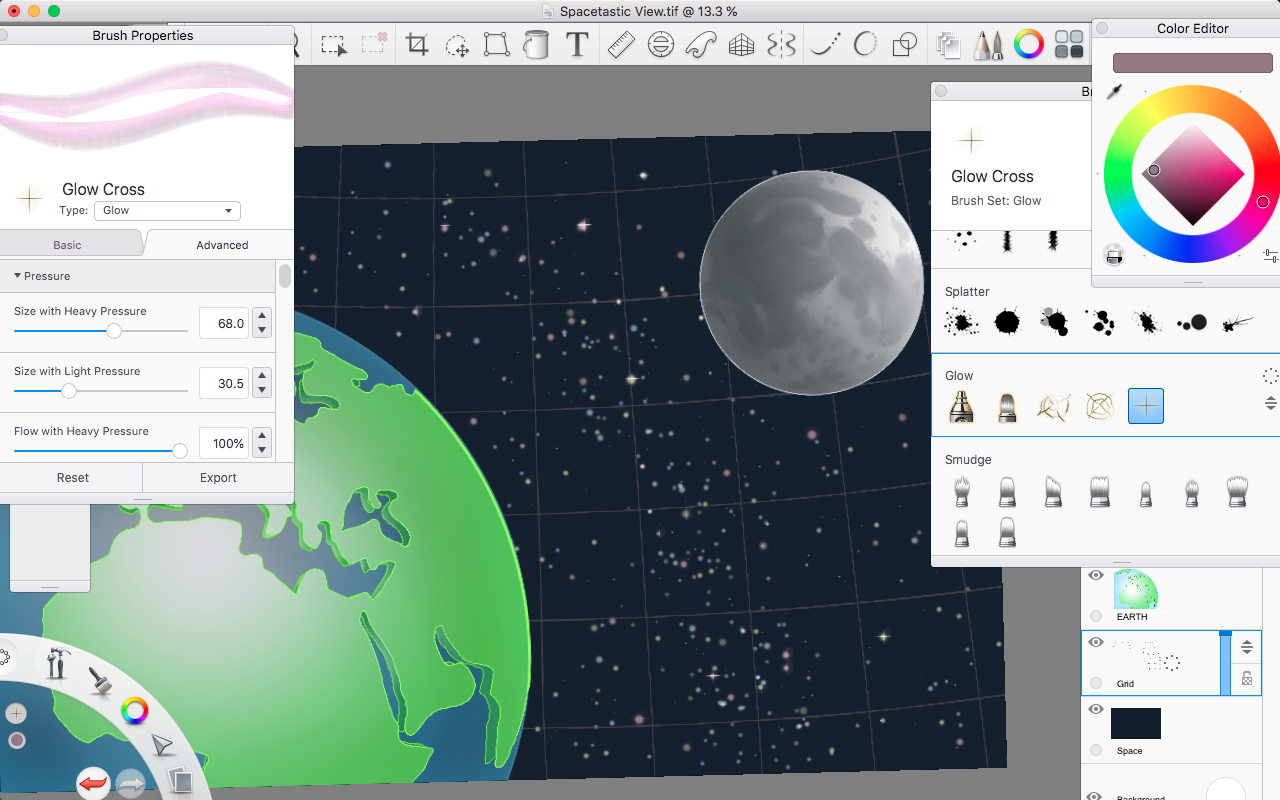Image resolution: width=1280 pixels, height=800 pixels.
Task: Open lagoon edit arrow icon
Action: [162, 745]
